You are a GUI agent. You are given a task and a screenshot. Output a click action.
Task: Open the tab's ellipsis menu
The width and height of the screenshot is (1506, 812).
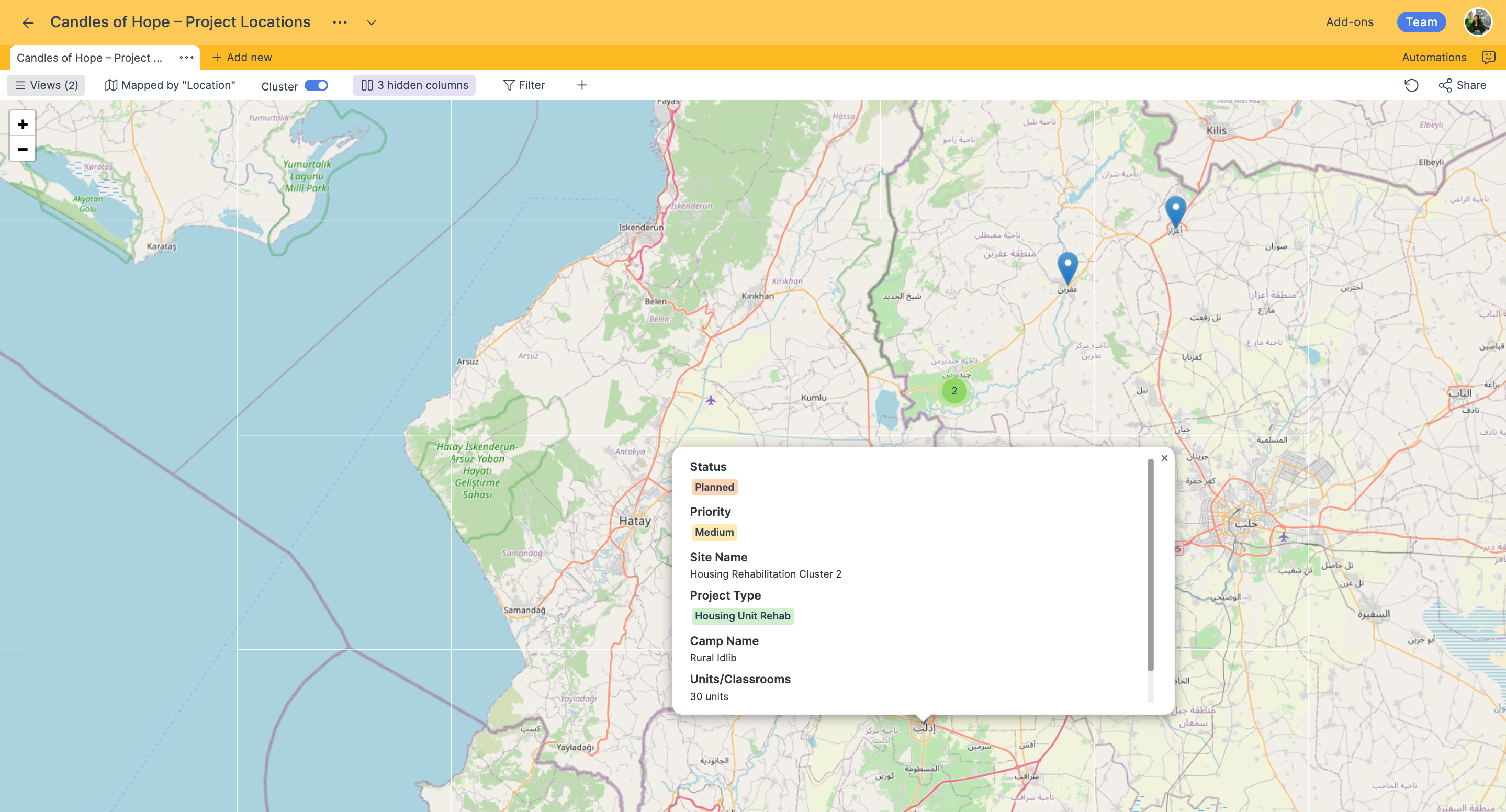pyautogui.click(x=186, y=57)
